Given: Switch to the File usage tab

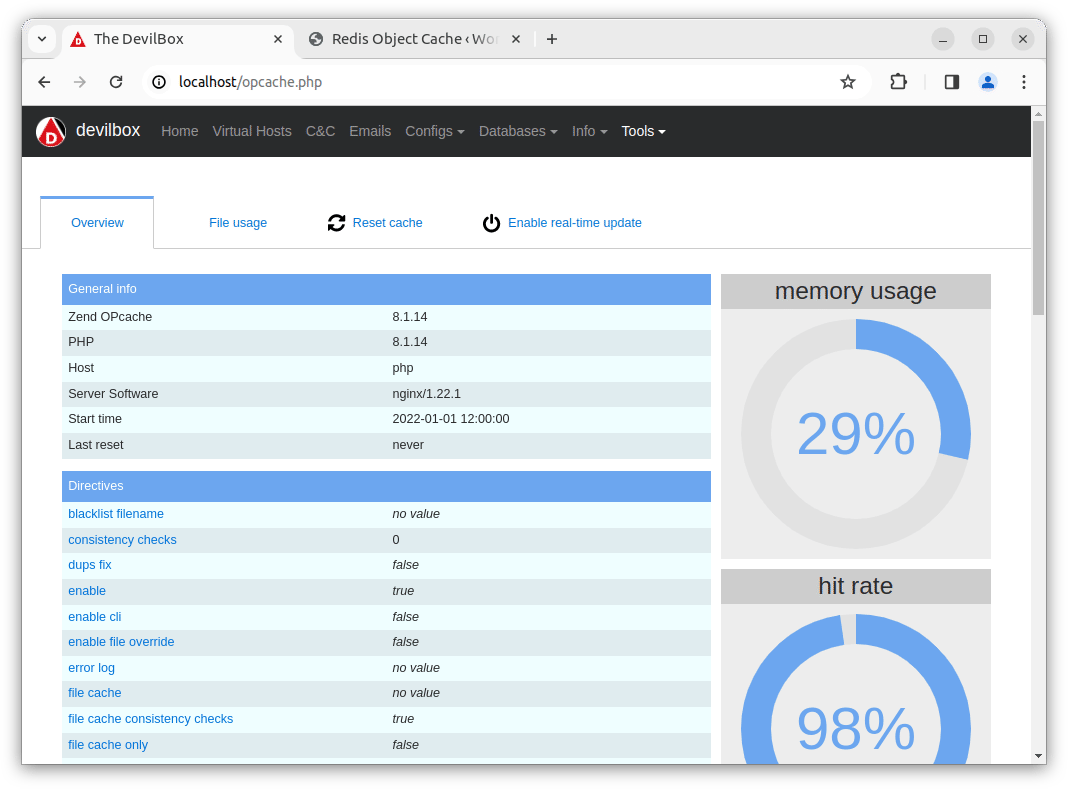Looking at the screenshot, I should [x=238, y=223].
